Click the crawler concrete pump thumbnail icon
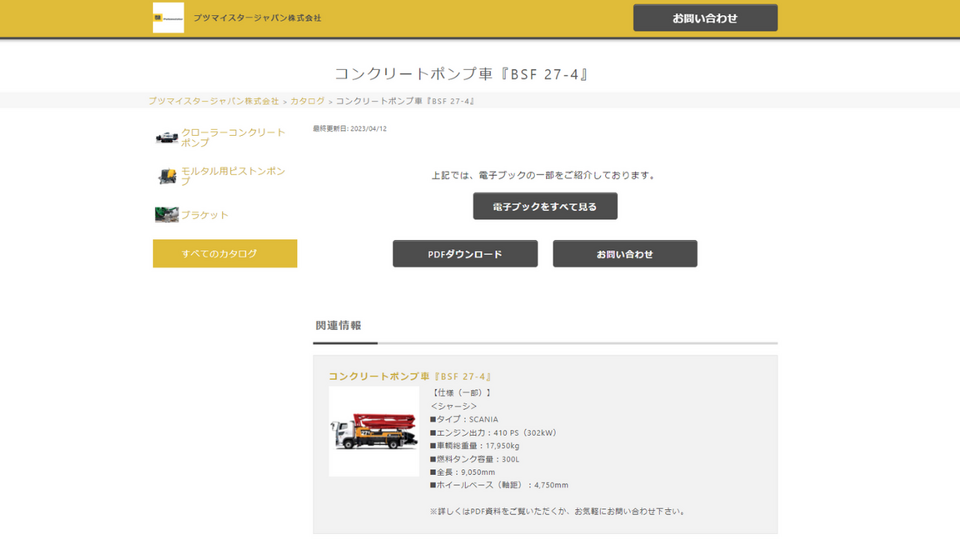960x540 pixels. tap(167, 137)
